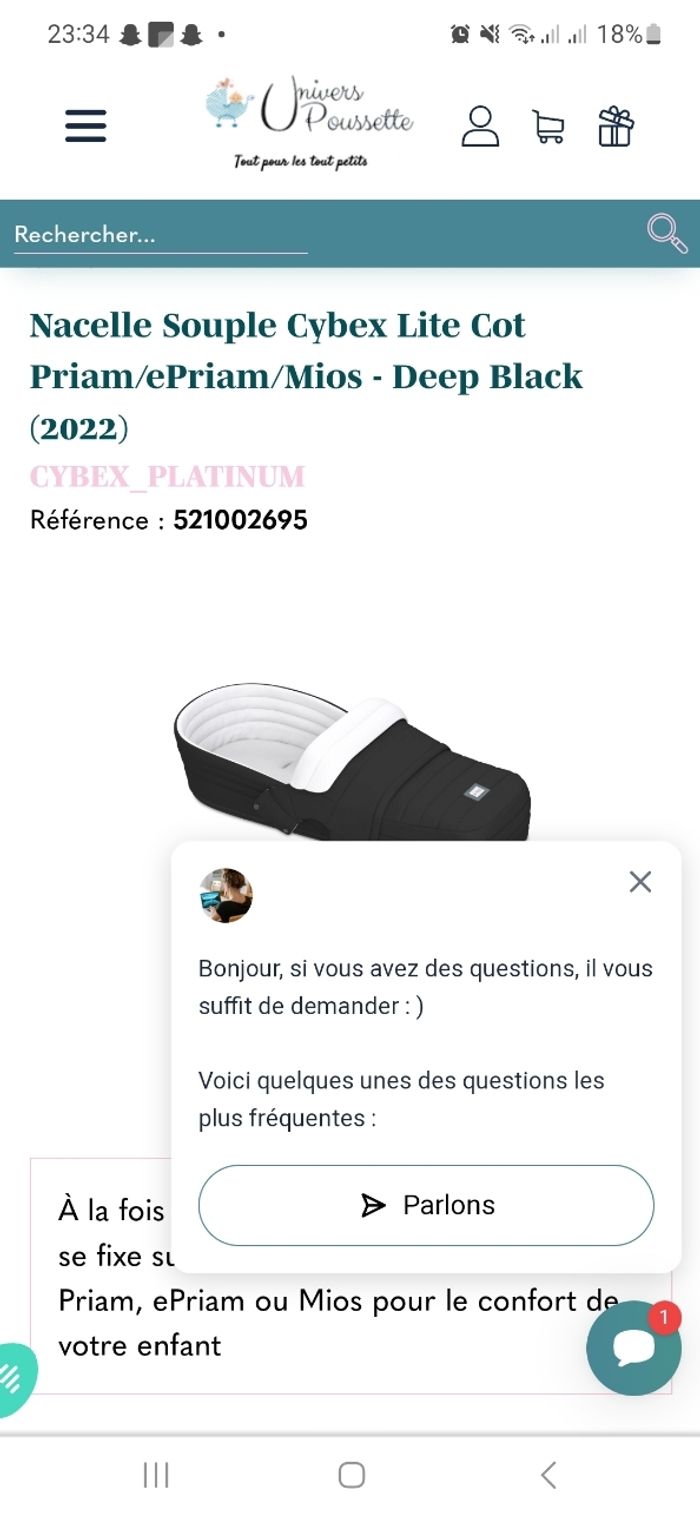Tap the reference number 521002695

pyautogui.click(x=240, y=520)
